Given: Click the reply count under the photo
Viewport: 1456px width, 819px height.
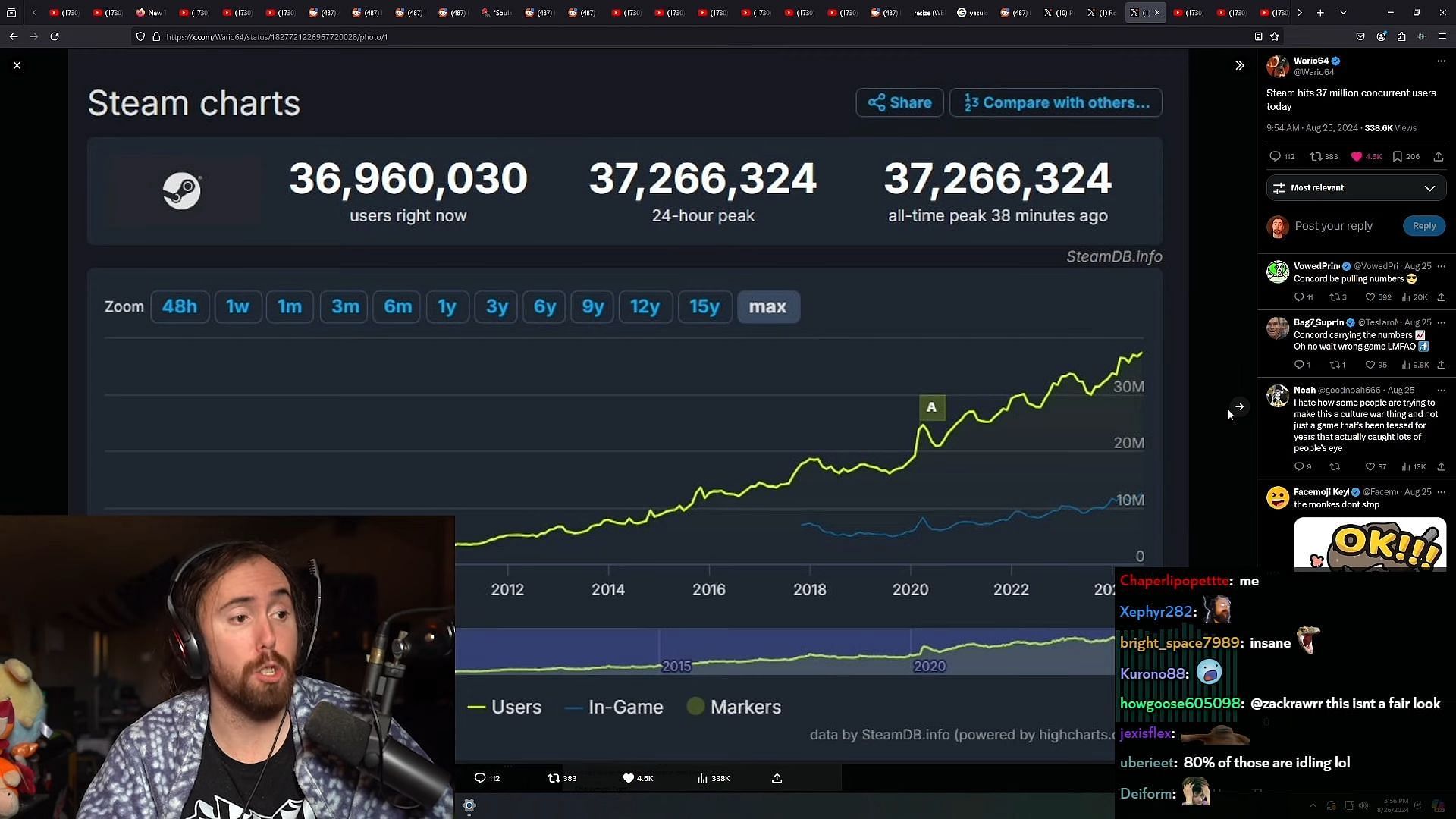Looking at the screenshot, I should click(x=487, y=778).
